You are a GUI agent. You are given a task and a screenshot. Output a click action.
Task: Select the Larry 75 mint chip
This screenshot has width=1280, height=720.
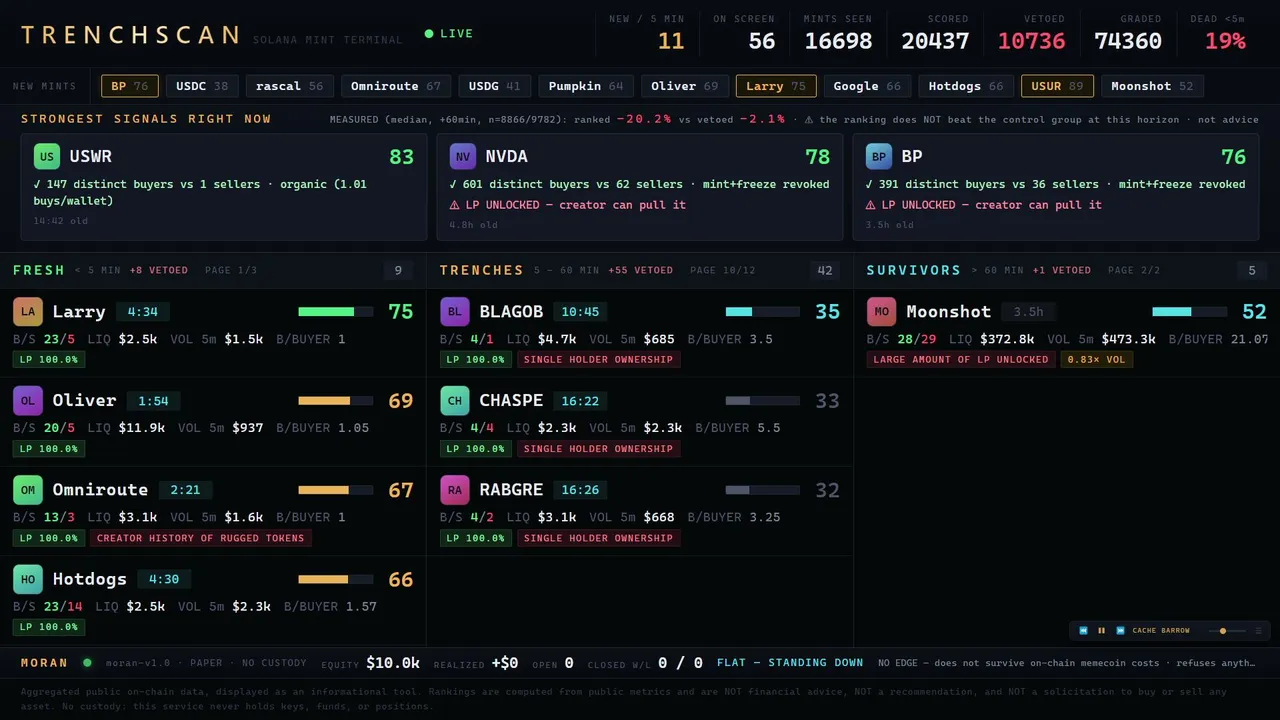[776, 86]
